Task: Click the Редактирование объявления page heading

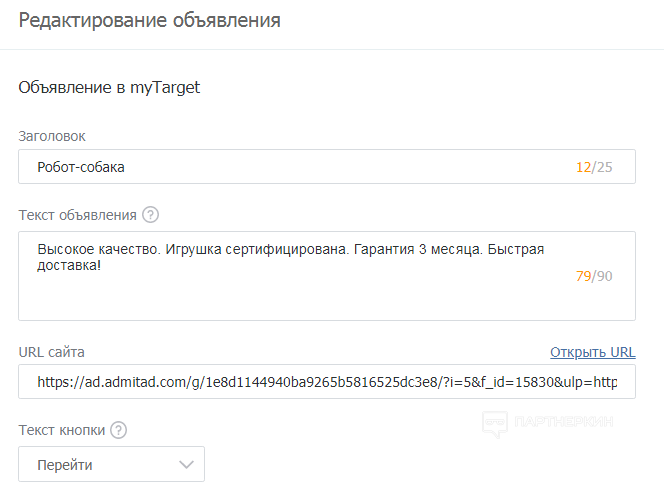Action: coord(149,20)
